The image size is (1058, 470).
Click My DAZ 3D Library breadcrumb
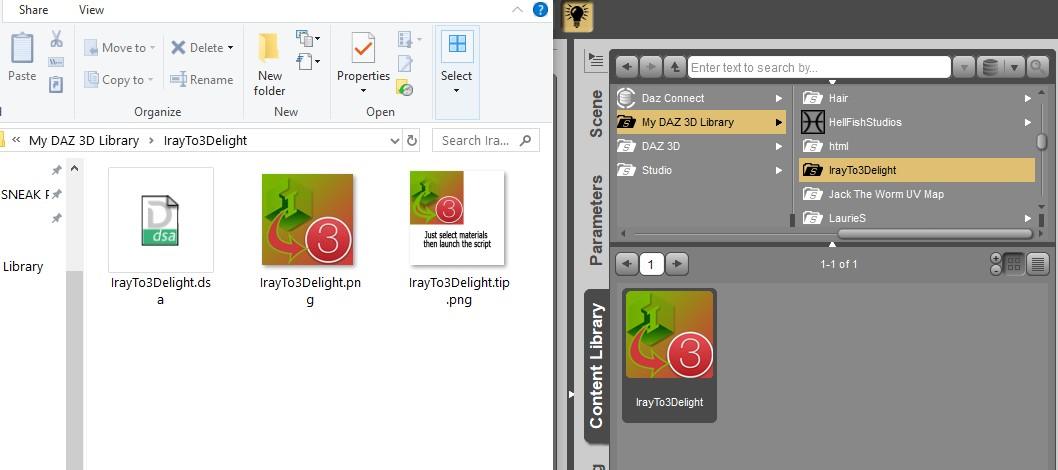pyautogui.click(x=84, y=140)
